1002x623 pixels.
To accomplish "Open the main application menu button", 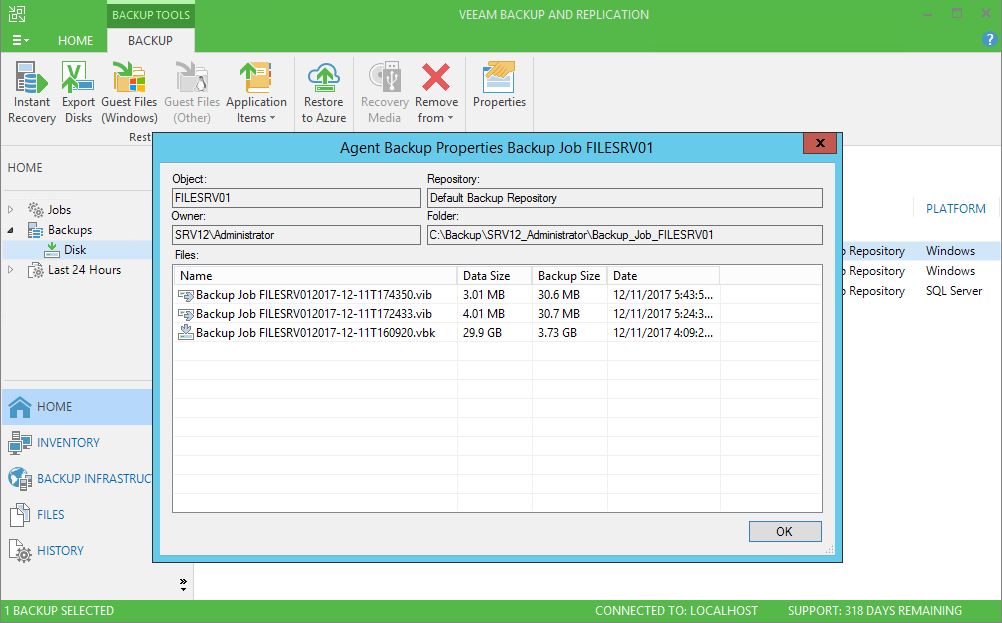I will click(20, 40).
